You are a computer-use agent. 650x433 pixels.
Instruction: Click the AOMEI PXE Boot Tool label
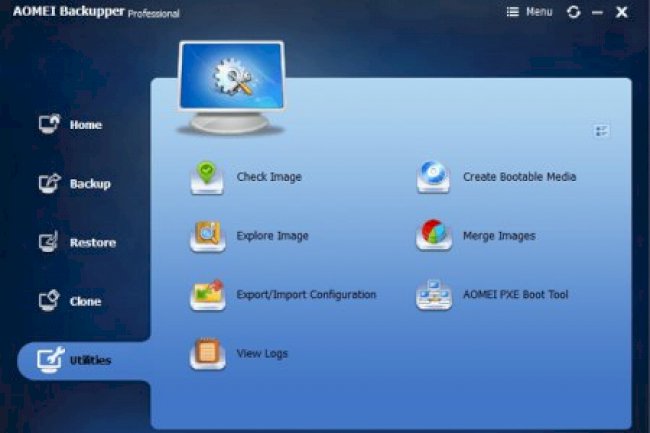(x=516, y=295)
